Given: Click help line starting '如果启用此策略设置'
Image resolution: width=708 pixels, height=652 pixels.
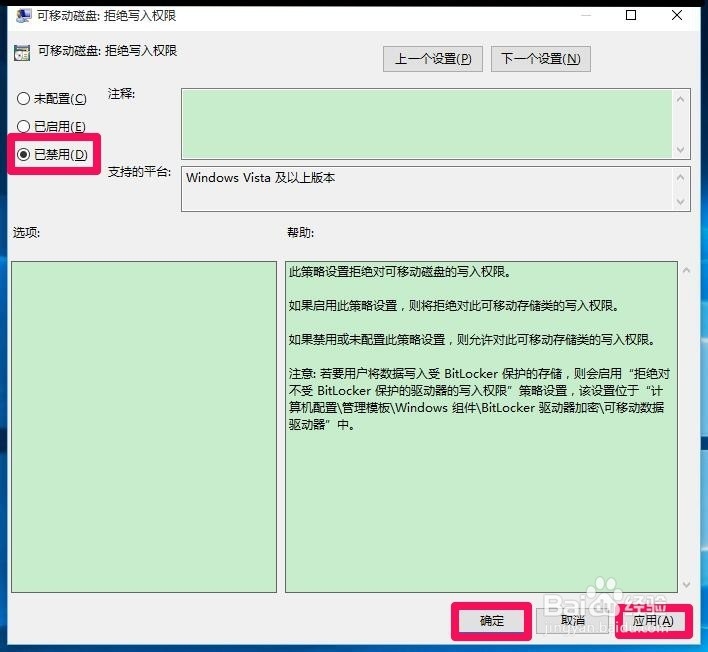Looking at the screenshot, I should (x=454, y=306).
